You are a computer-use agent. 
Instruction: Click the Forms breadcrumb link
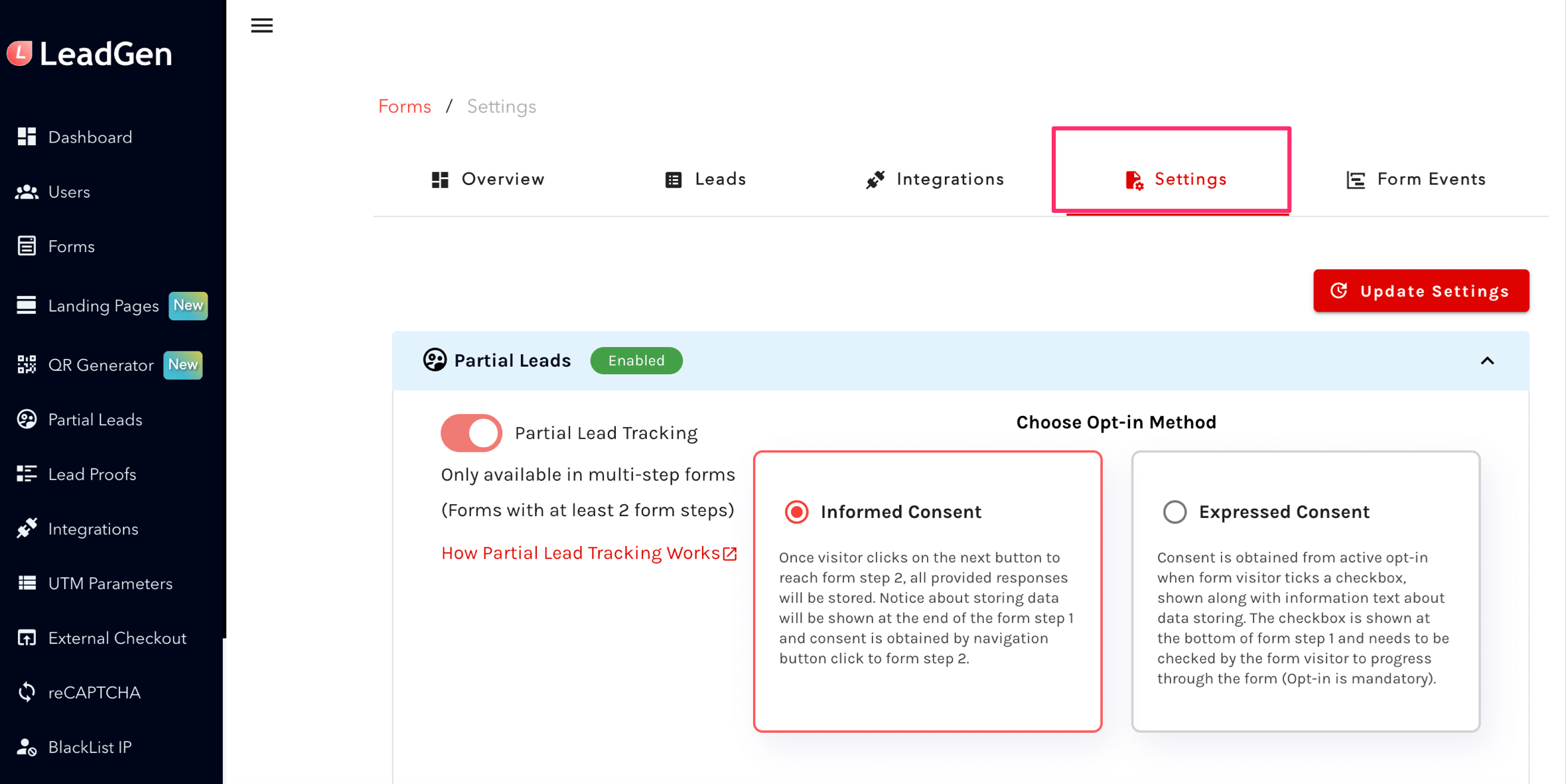[404, 106]
